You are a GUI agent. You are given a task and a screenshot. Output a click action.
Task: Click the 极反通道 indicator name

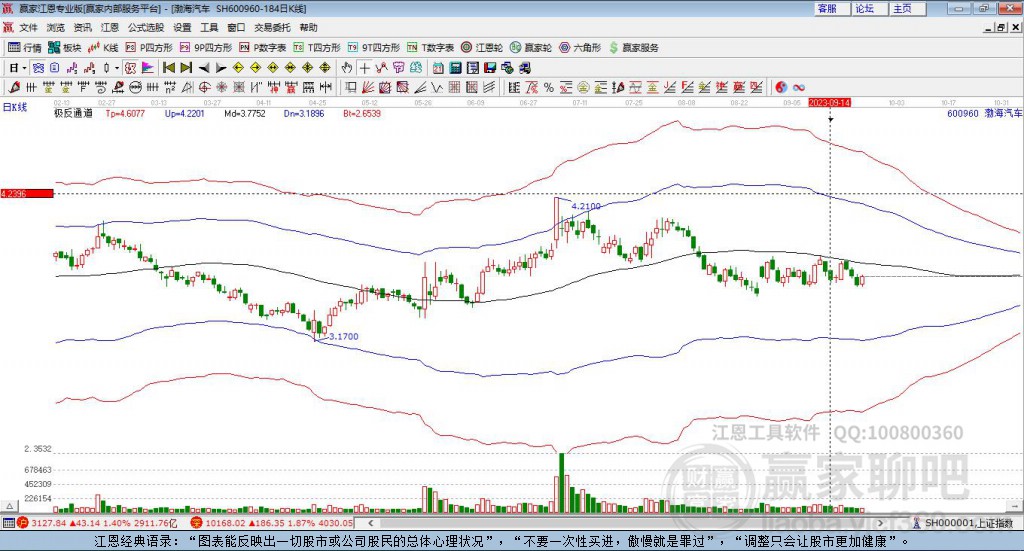coord(74,113)
